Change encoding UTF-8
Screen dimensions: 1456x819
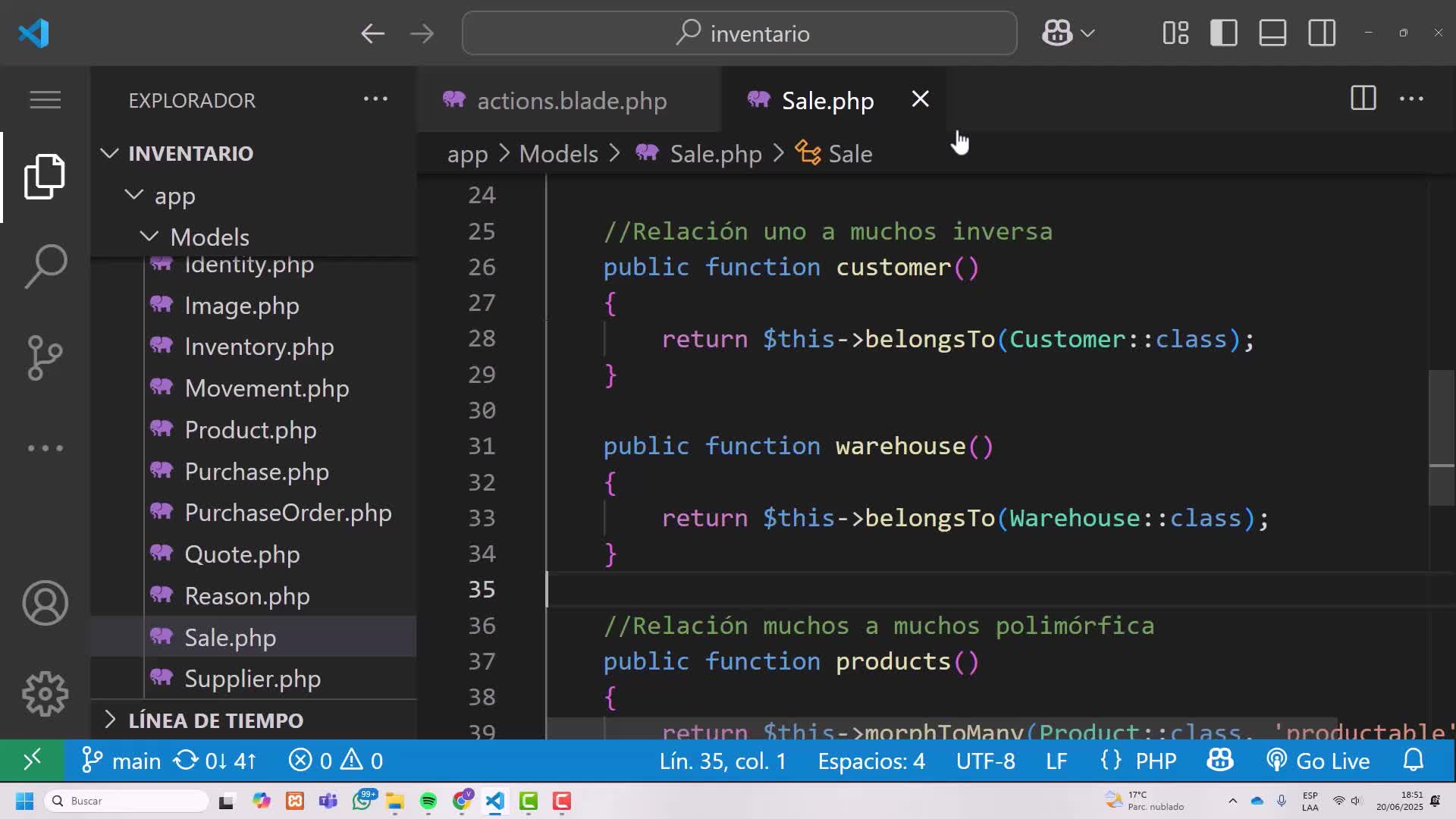pos(985,761)
